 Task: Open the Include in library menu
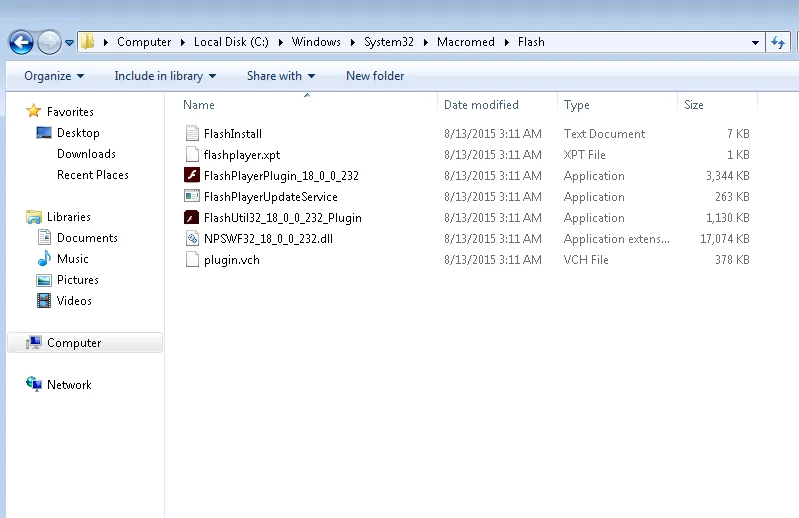(165, 76)
